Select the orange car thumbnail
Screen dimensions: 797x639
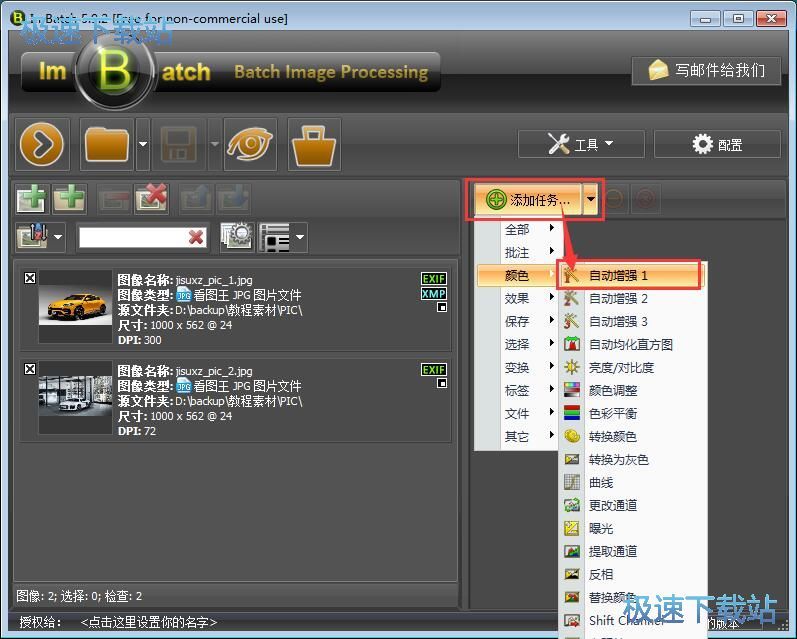pos(75,306)
